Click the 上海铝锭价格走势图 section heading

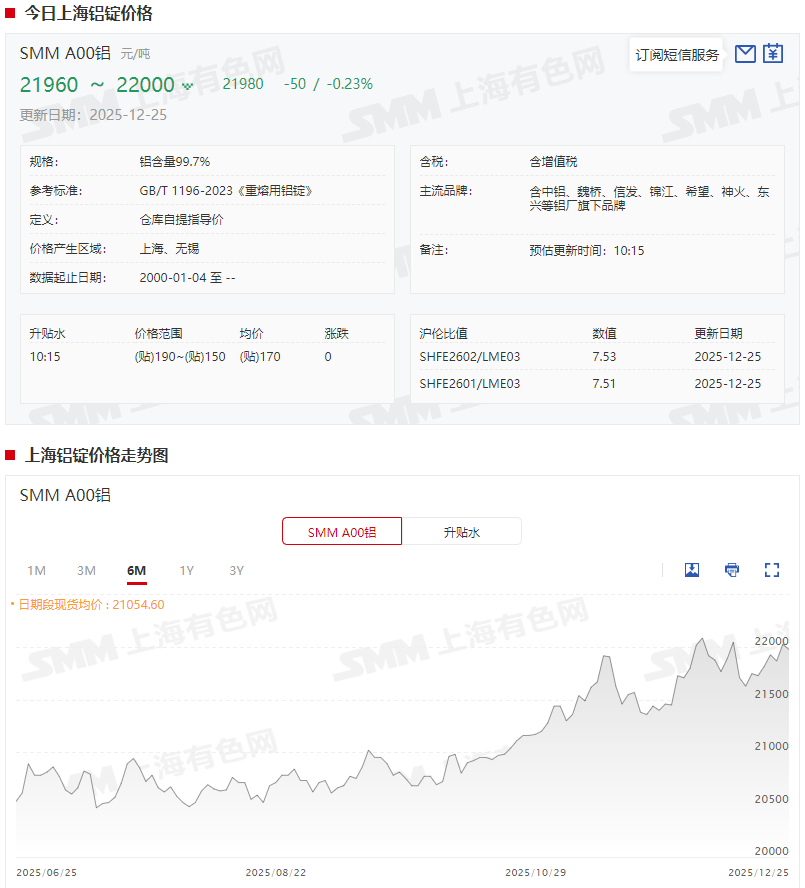(x=96, y=456)
